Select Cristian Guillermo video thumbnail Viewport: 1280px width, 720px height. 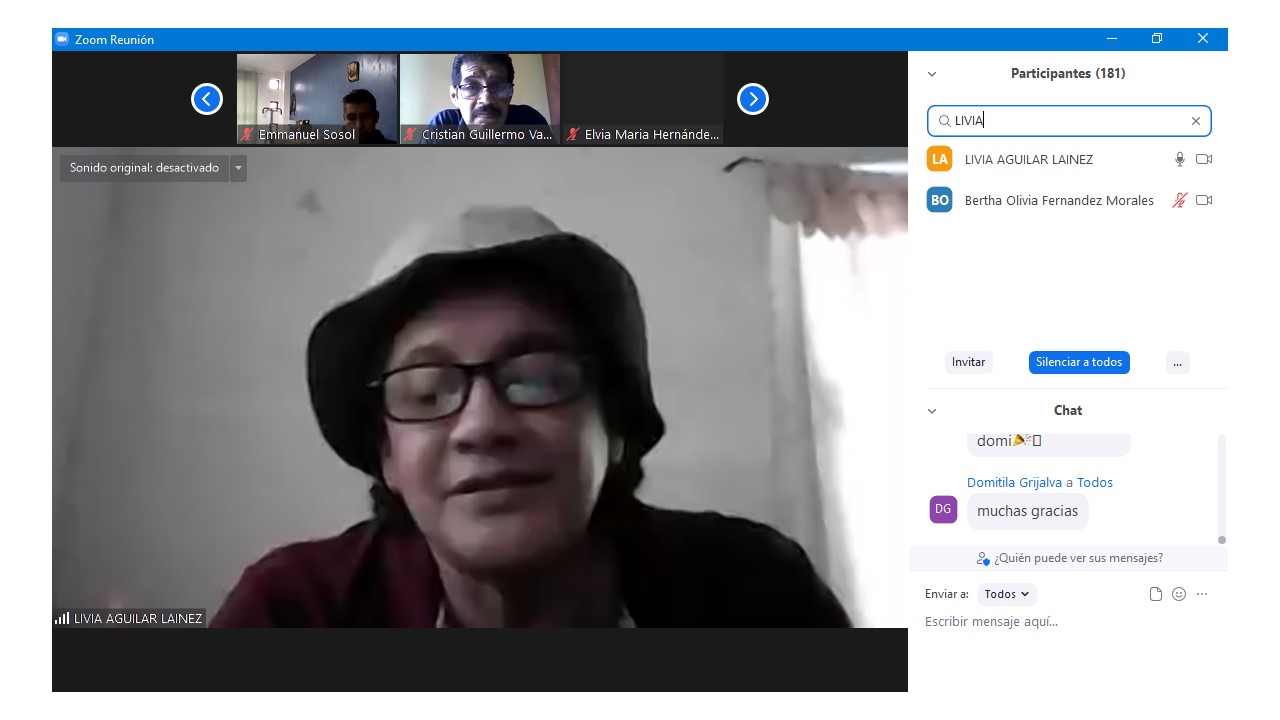click(480, 99)
